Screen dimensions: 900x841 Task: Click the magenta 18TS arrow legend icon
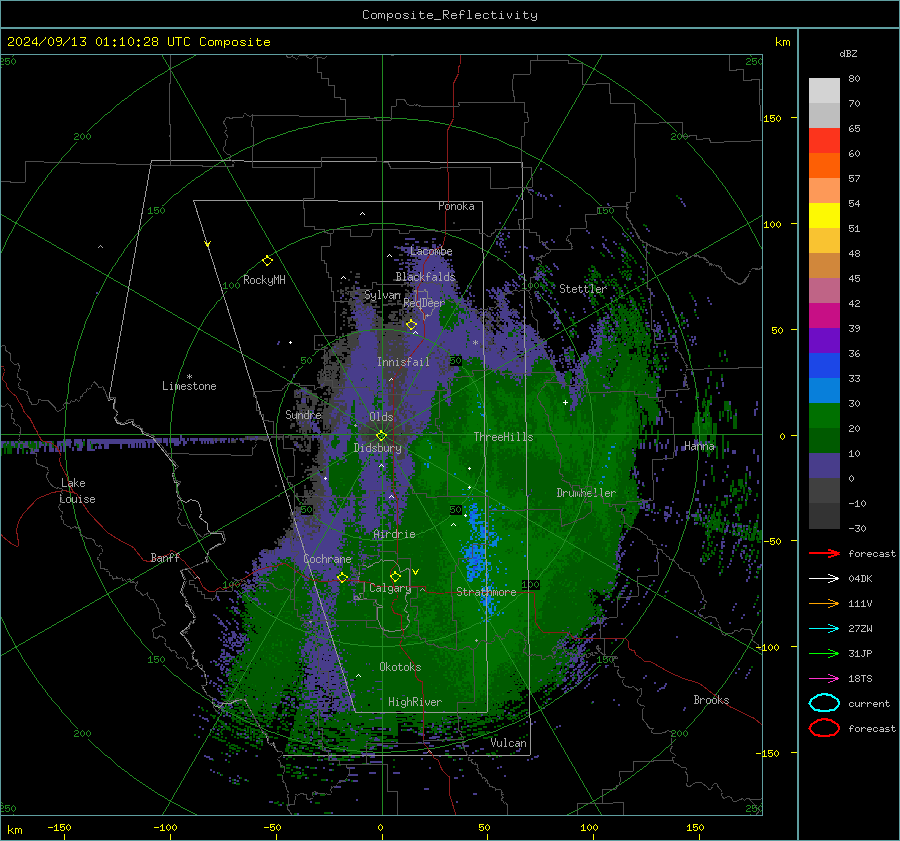(x=824, y=679)
